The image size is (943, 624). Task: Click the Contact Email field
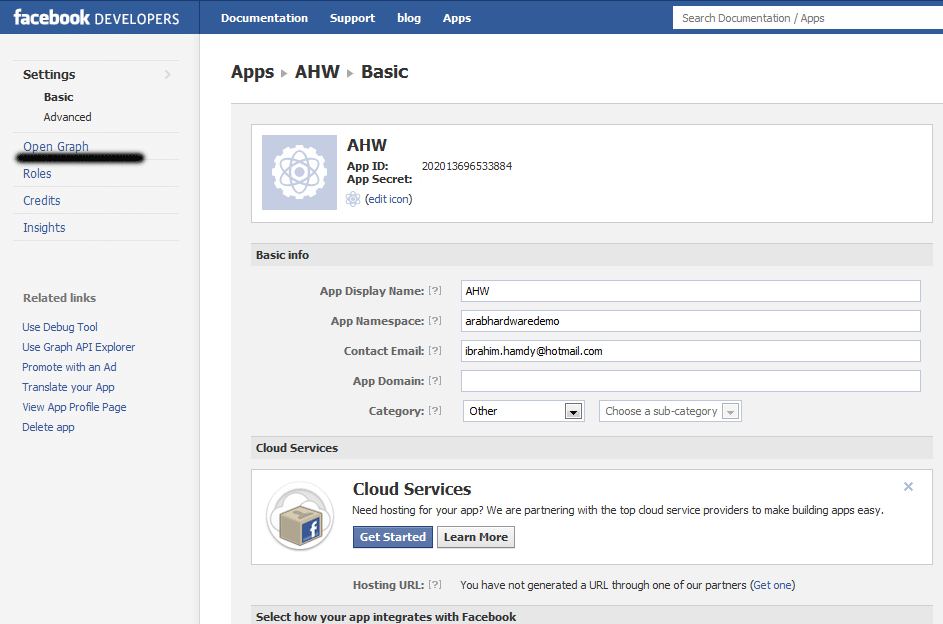690,351
